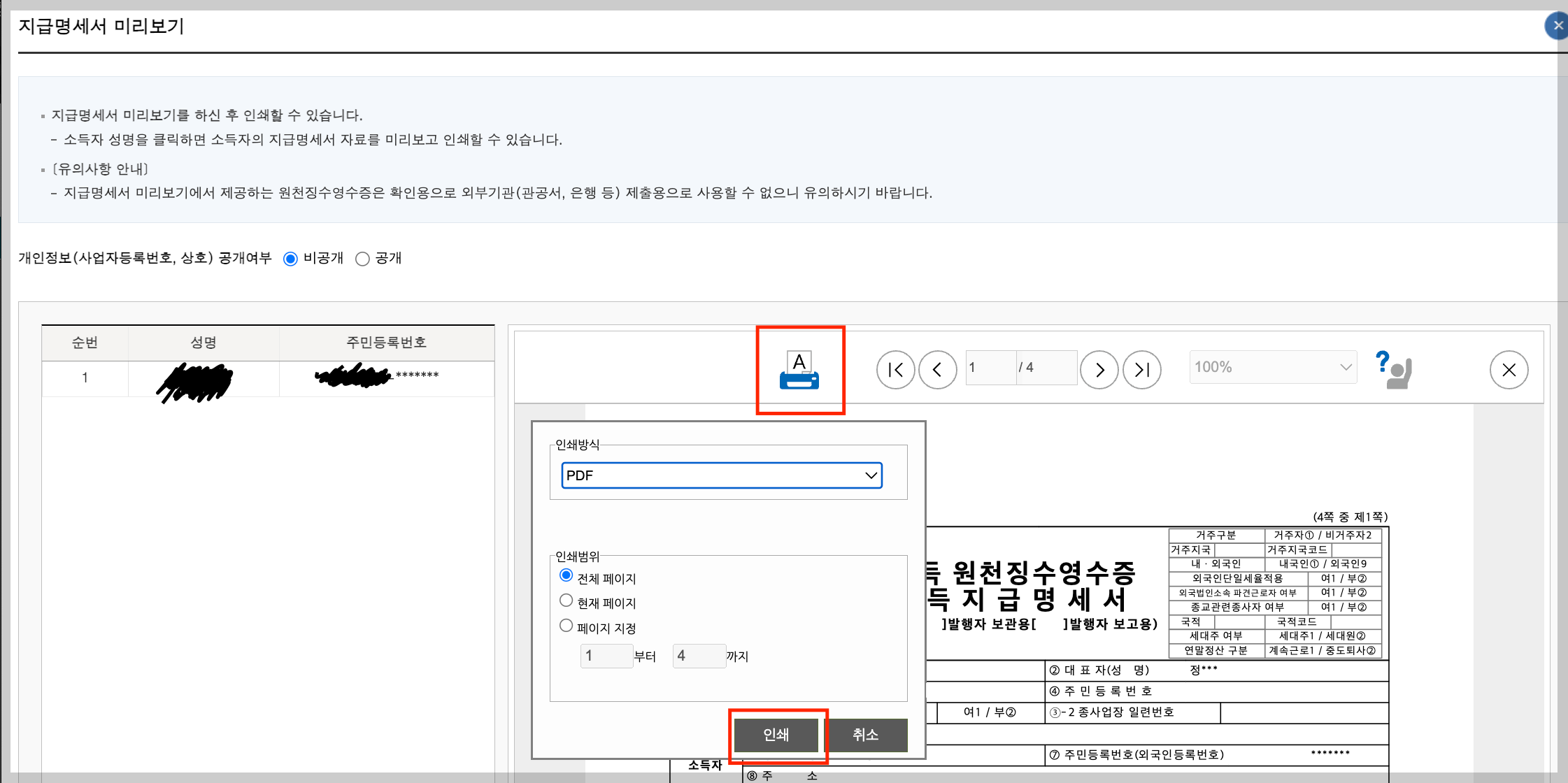Screen dimensions: 1568x783
Task: Open the 100% zoom level dropdown
Action: pyautogui.click(x=1273, y=366)
